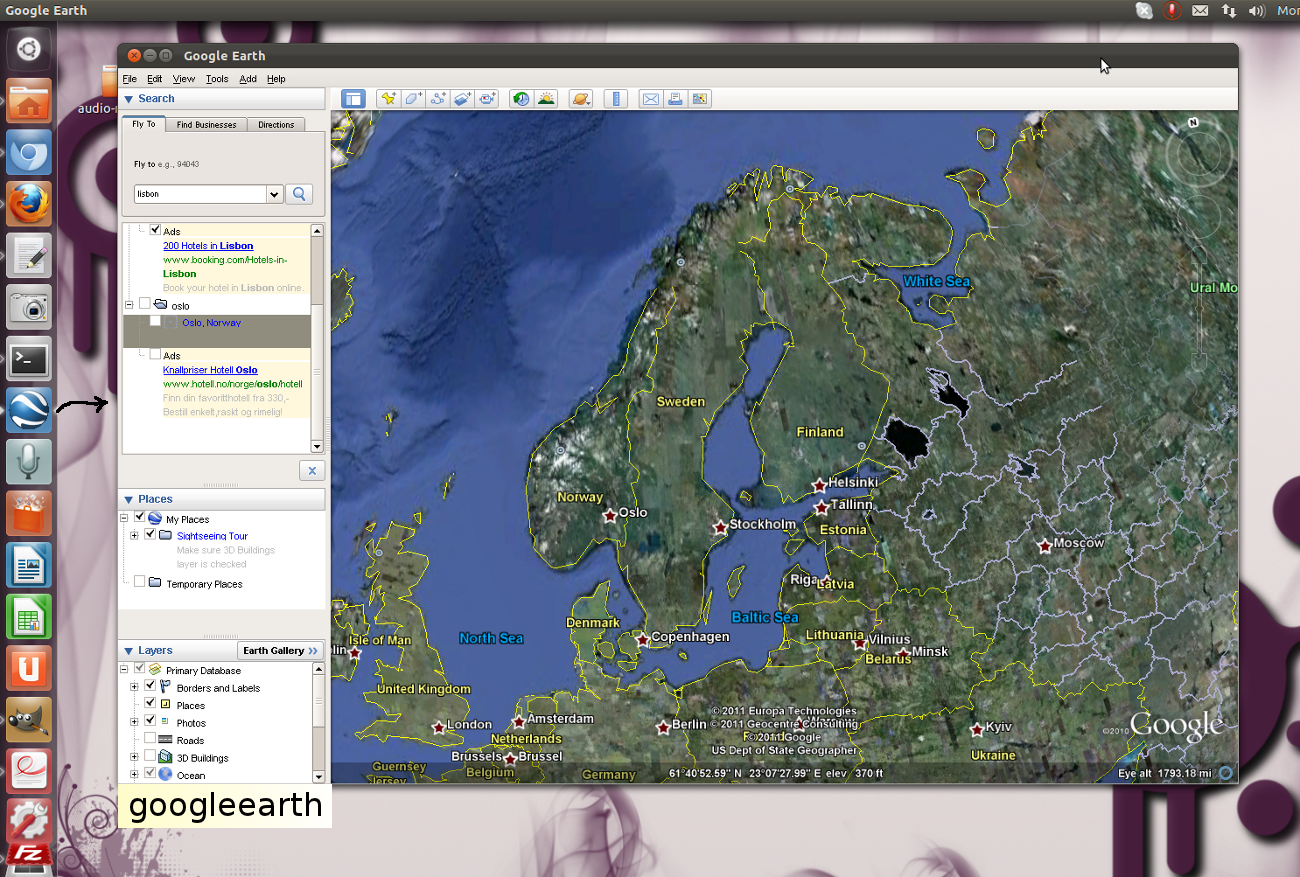Uncheck the My Places checkbox
Screen dimensions: 1300x877
[x=140, y=518]
